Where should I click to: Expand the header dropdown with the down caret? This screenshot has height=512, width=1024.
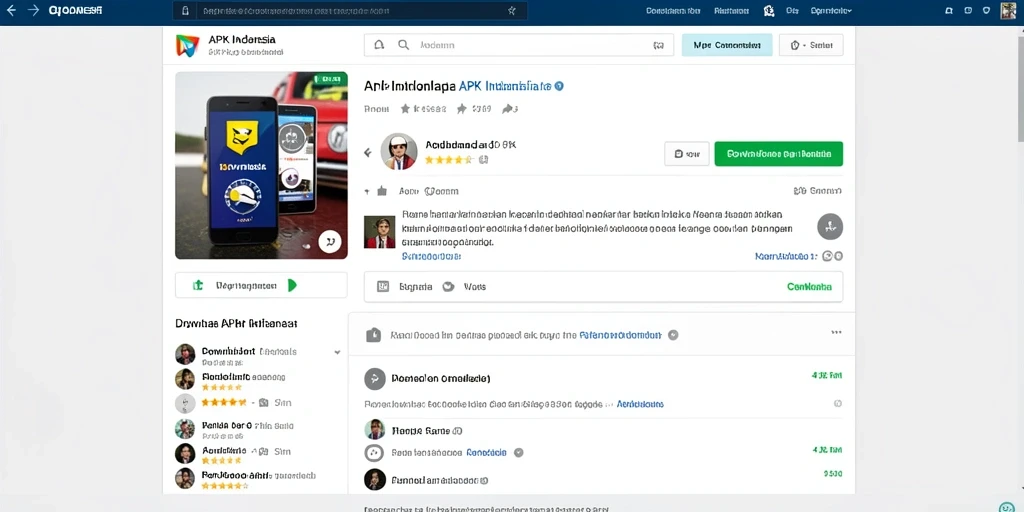(831, 11)
